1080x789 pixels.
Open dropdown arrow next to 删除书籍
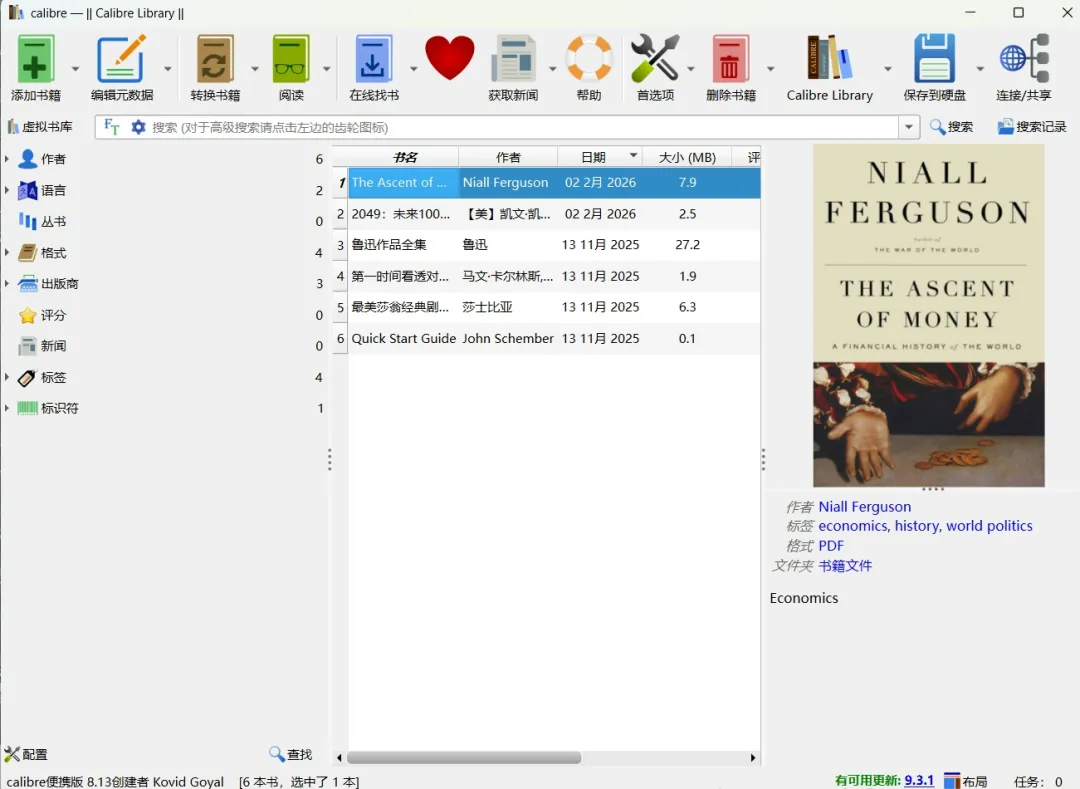pos(771,69)
